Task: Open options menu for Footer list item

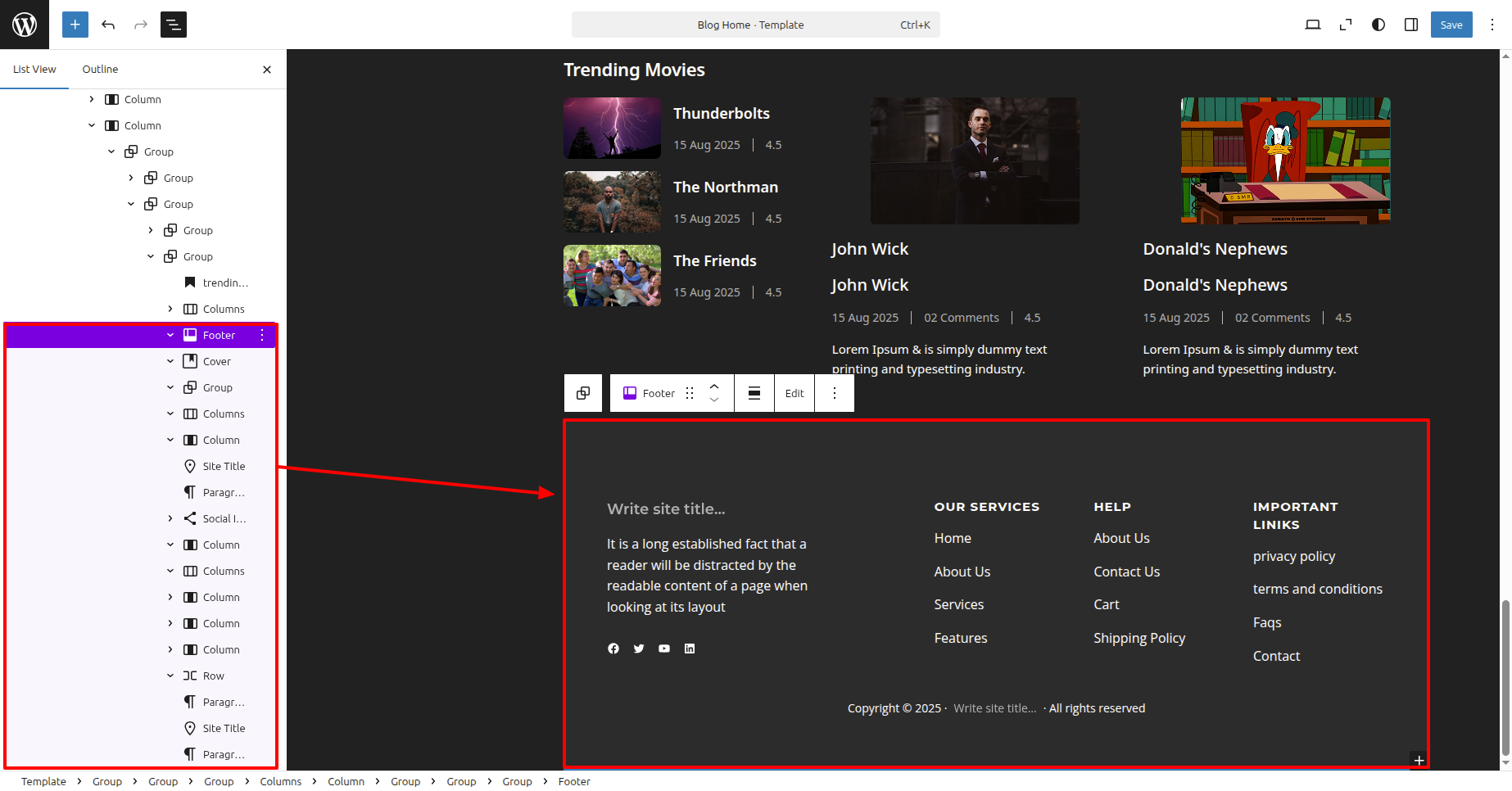Action: tap(262, 335)
